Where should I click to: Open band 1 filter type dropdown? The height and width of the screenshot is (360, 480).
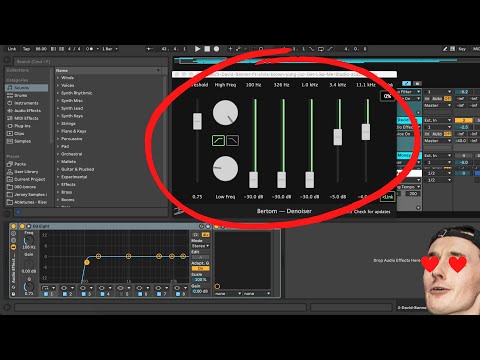(x=48, y=288)
